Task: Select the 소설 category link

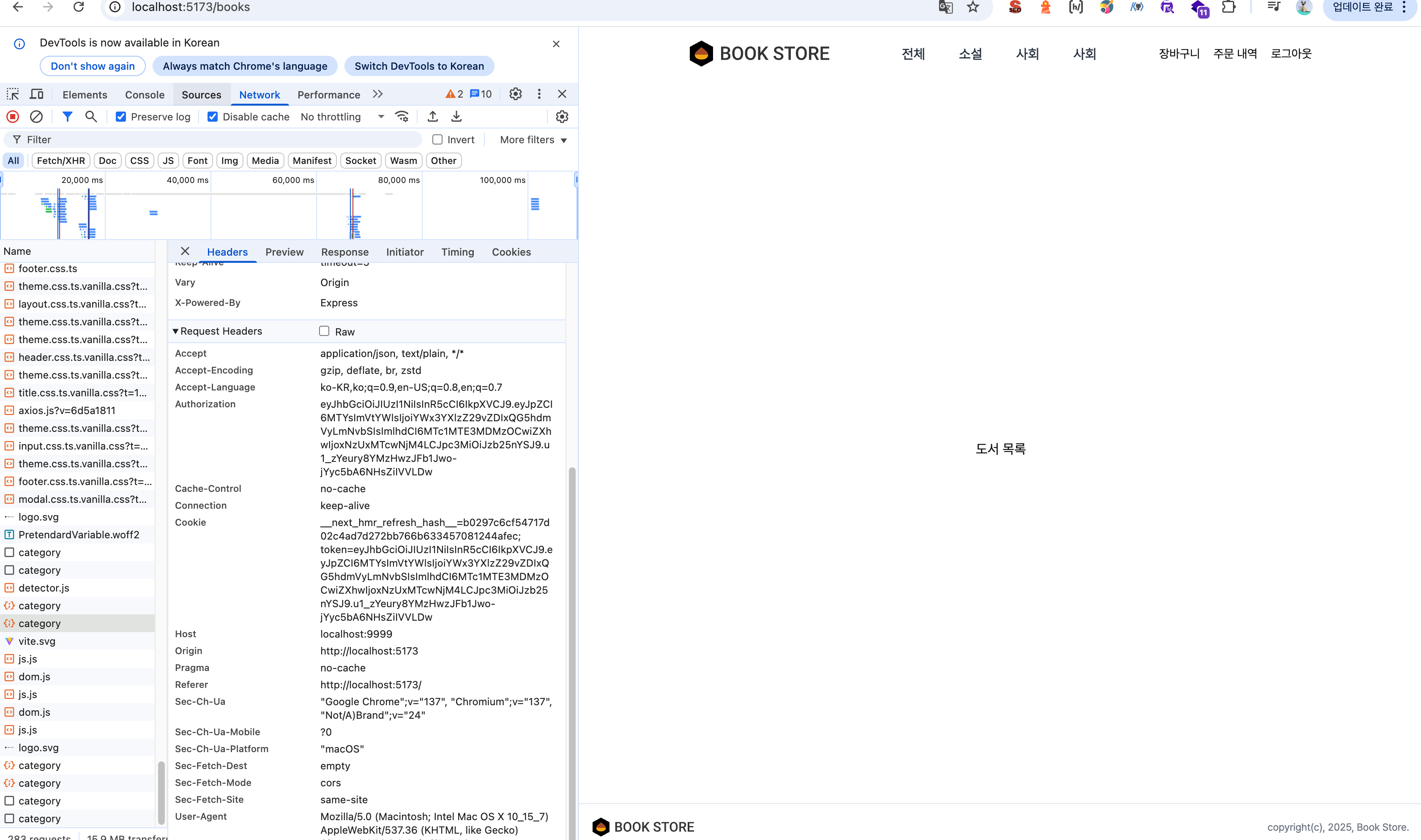Action: (x=970, y=54)
